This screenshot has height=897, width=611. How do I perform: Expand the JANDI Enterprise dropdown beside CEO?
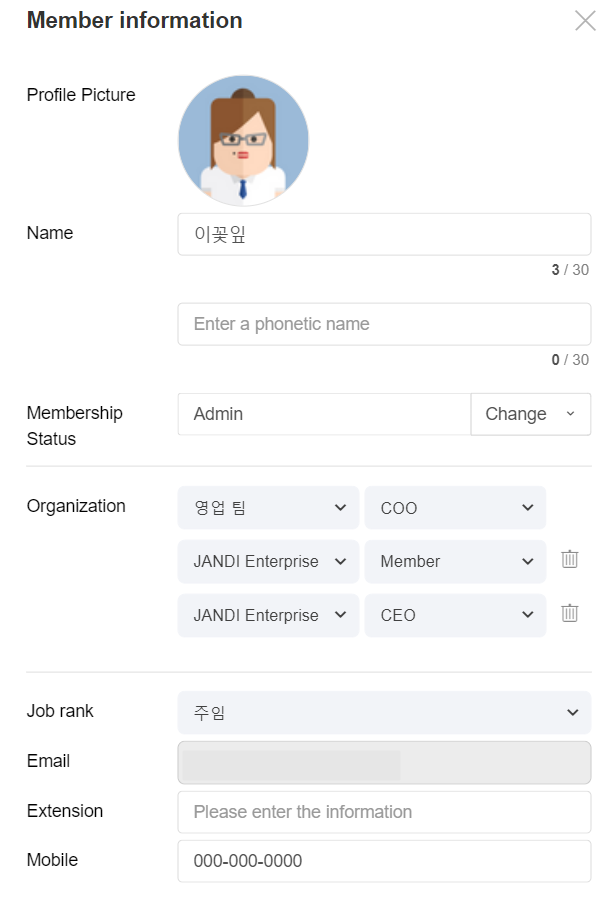coord(268,615)
